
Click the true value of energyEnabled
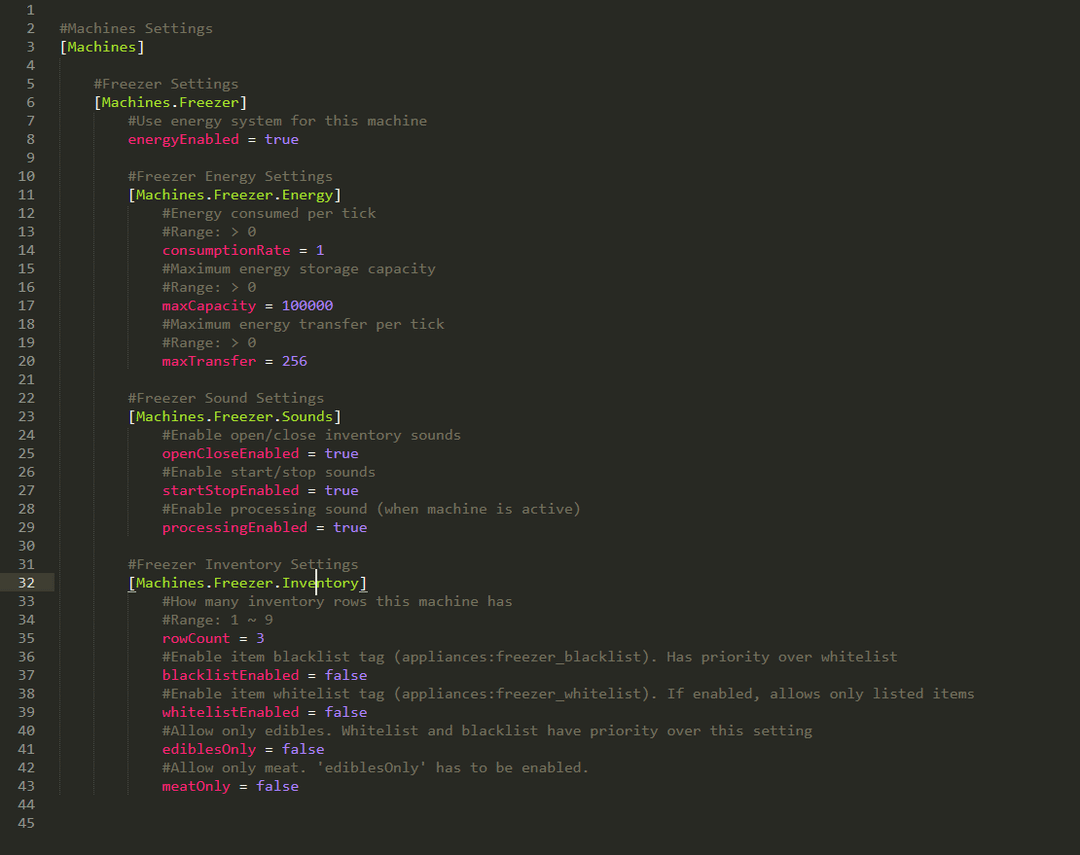point(281,139)
